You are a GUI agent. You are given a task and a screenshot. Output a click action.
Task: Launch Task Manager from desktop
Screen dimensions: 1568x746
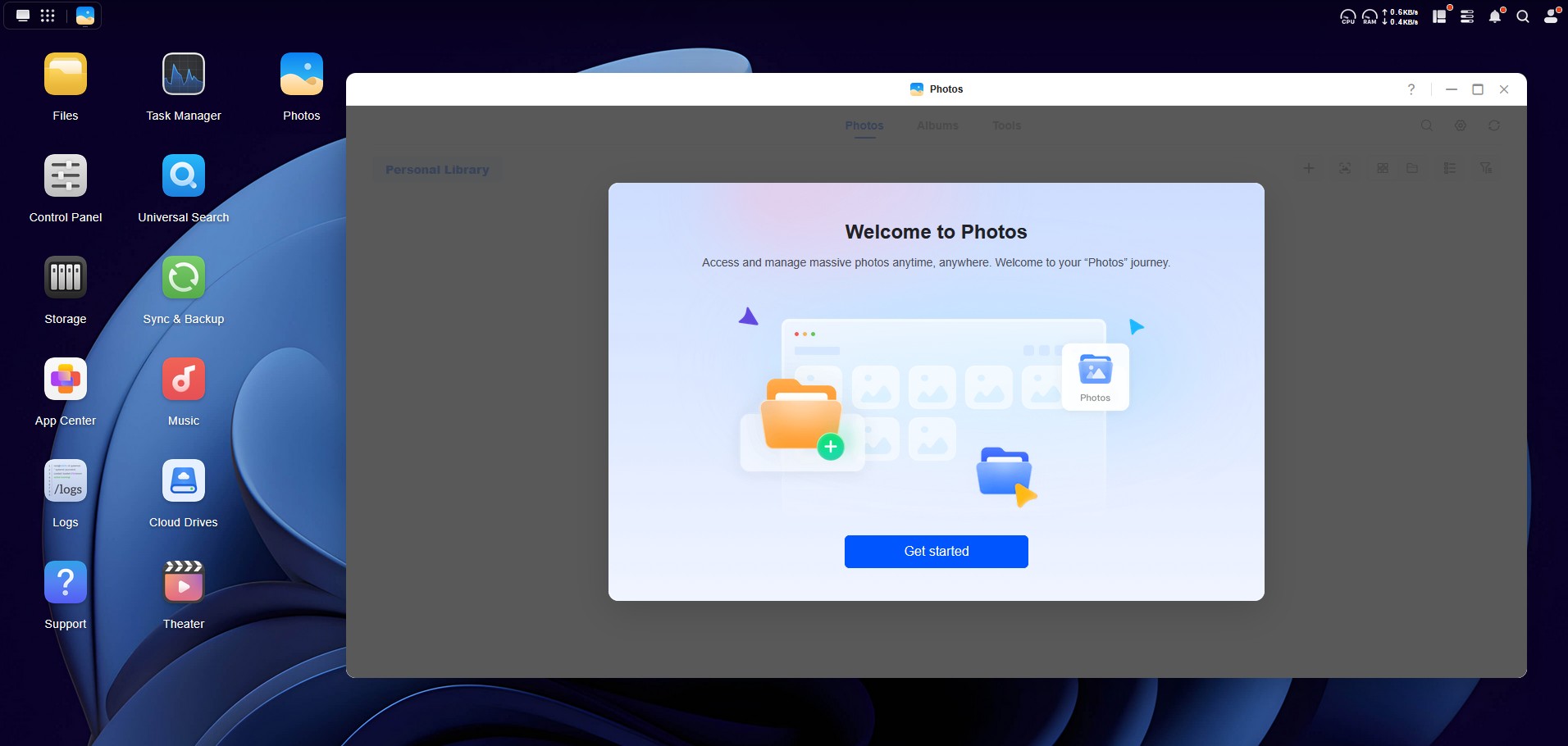[x=184, y=75]
